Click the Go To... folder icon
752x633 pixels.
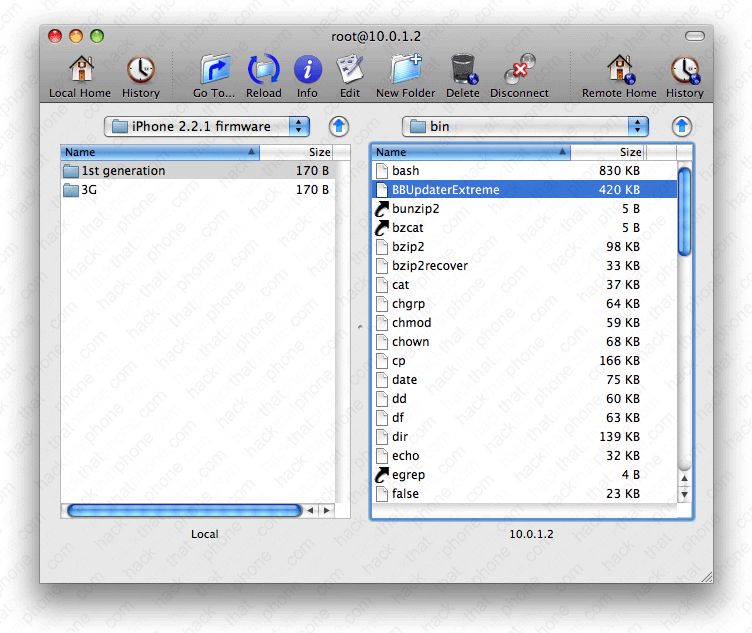214,70
